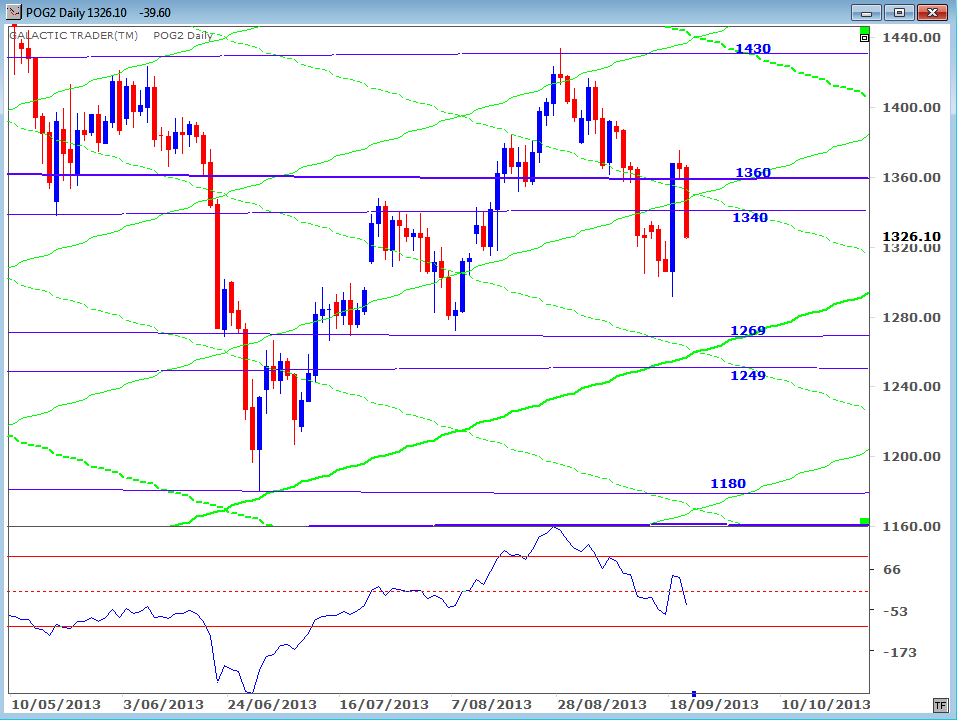Image resolution: width=957 pixels, height=720 pixels.
Task: Click the 1280.00 price axis value
Action: pos(911,317)
